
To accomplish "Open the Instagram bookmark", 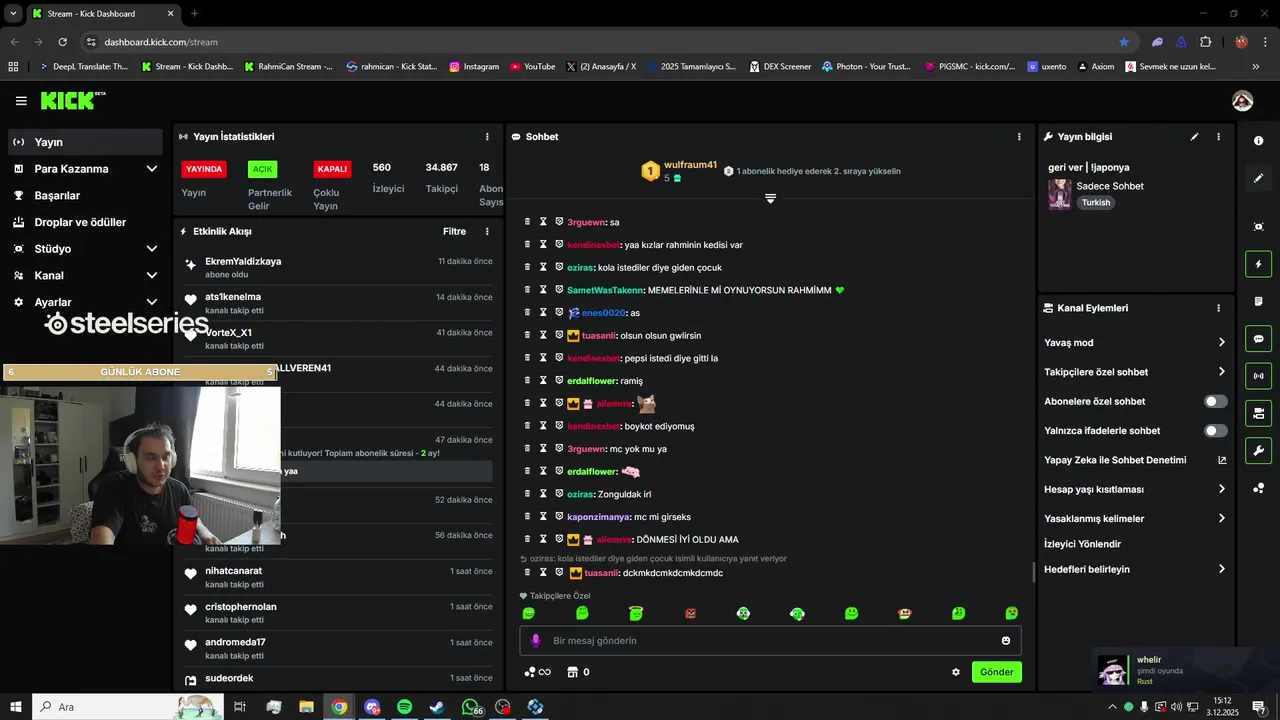I will 474,67.
